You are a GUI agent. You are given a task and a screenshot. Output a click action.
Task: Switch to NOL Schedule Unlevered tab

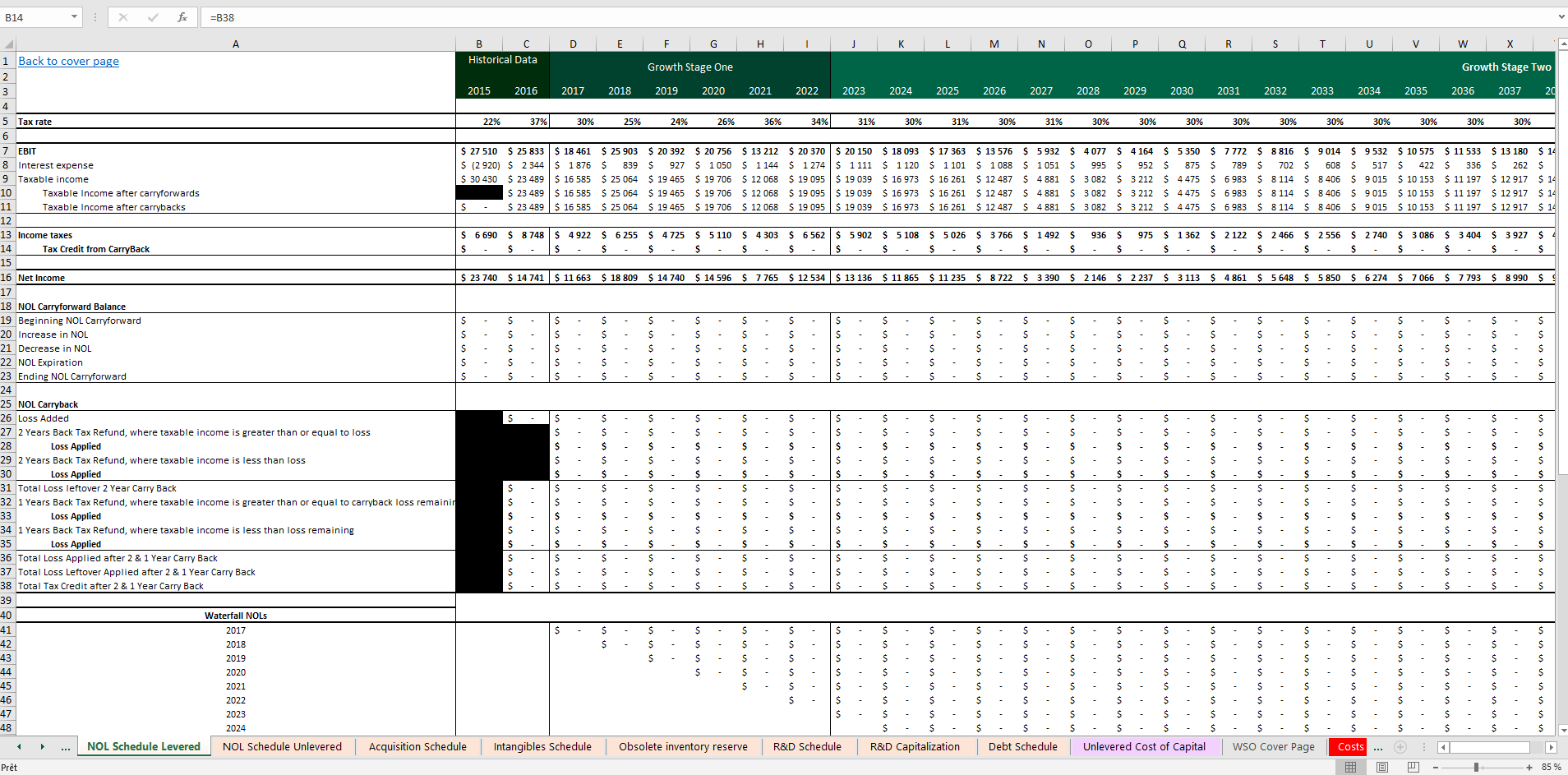pyautogui.click(x=282, y=746)
